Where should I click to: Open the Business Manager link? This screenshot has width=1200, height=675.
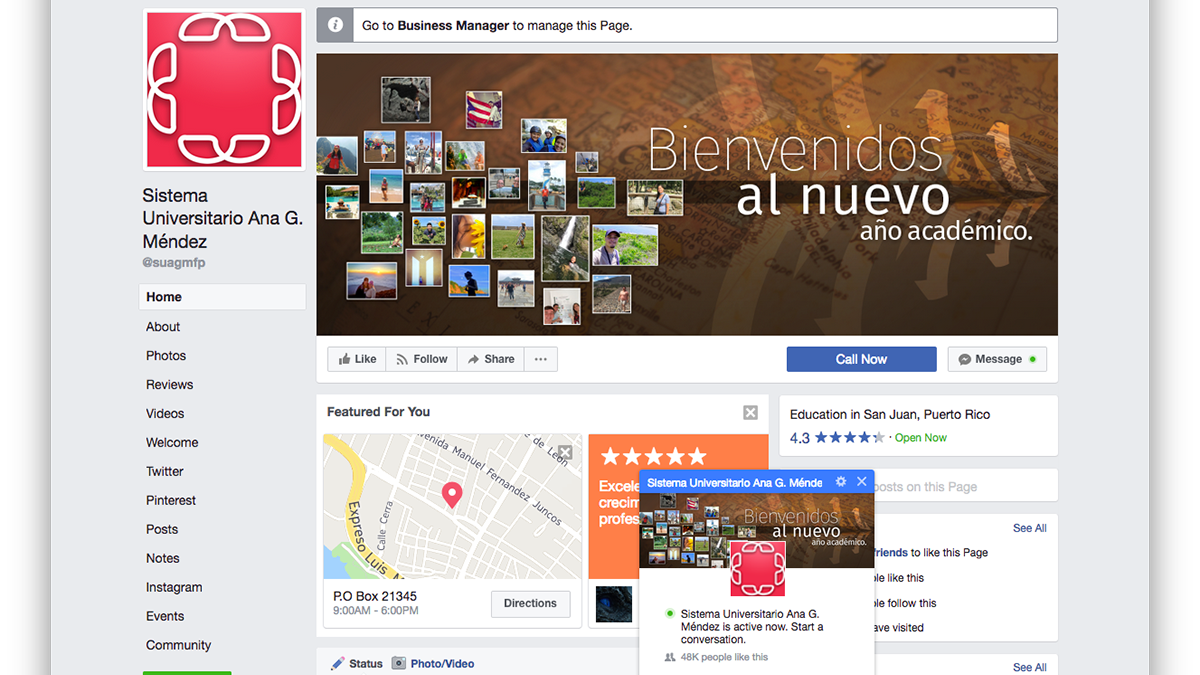point(453,26)
